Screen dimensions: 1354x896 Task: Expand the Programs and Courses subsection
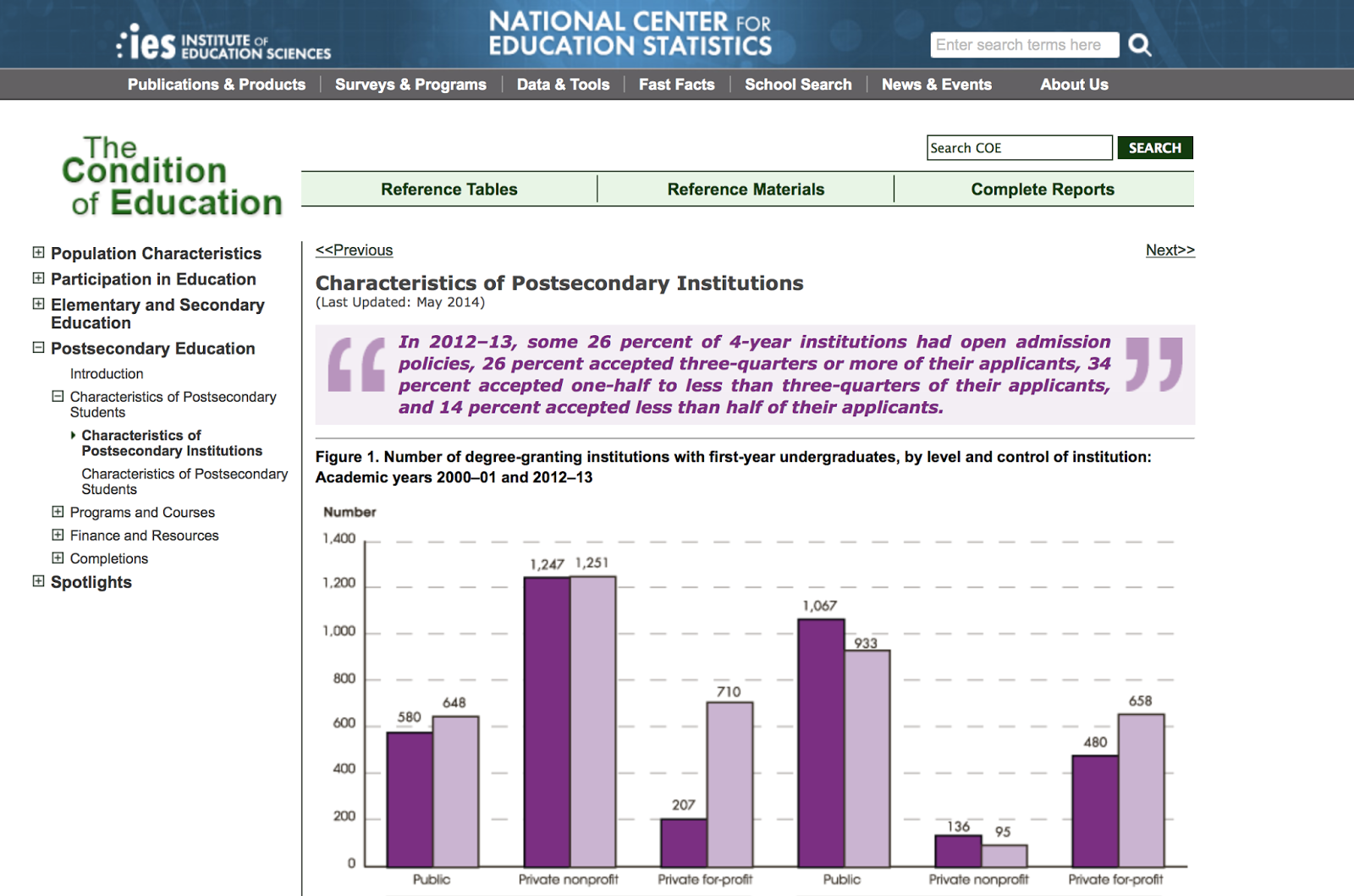58,511
